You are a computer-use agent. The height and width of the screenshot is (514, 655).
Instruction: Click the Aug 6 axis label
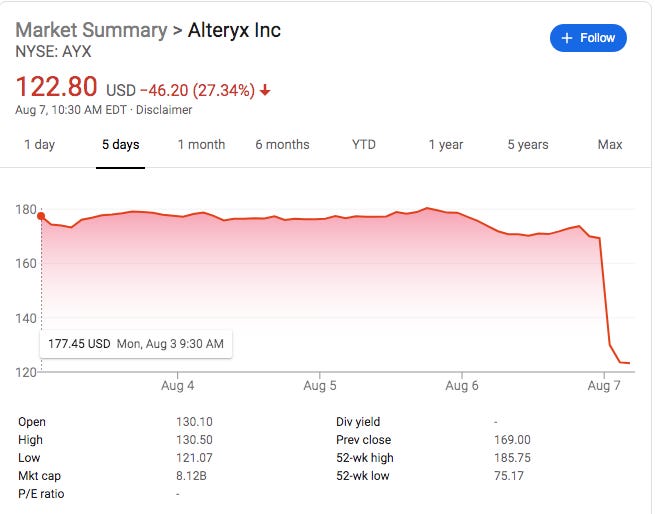pyautogui.click(x=462, y=385)
